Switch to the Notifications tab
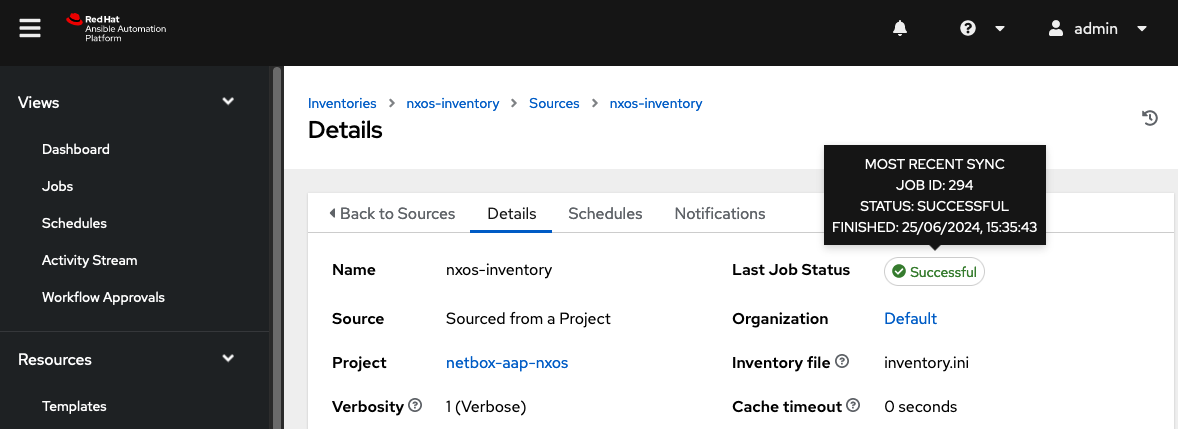The image size is (1178, 429). pyautogui.click(x=720, y=213)
